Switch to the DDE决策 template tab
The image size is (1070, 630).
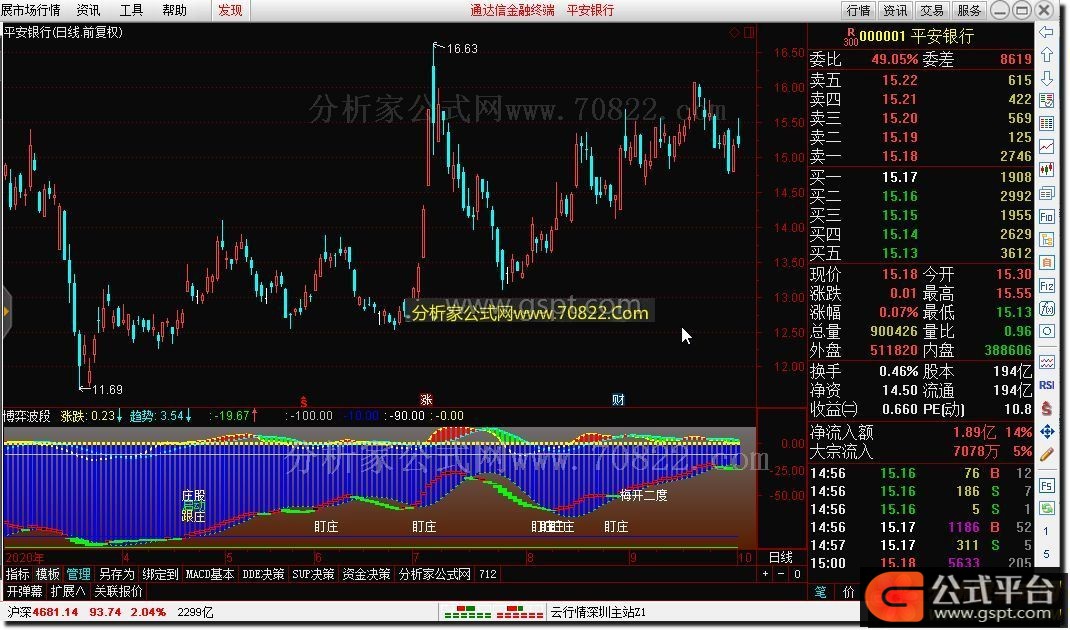pyautogui.click(x=263, y=574)
